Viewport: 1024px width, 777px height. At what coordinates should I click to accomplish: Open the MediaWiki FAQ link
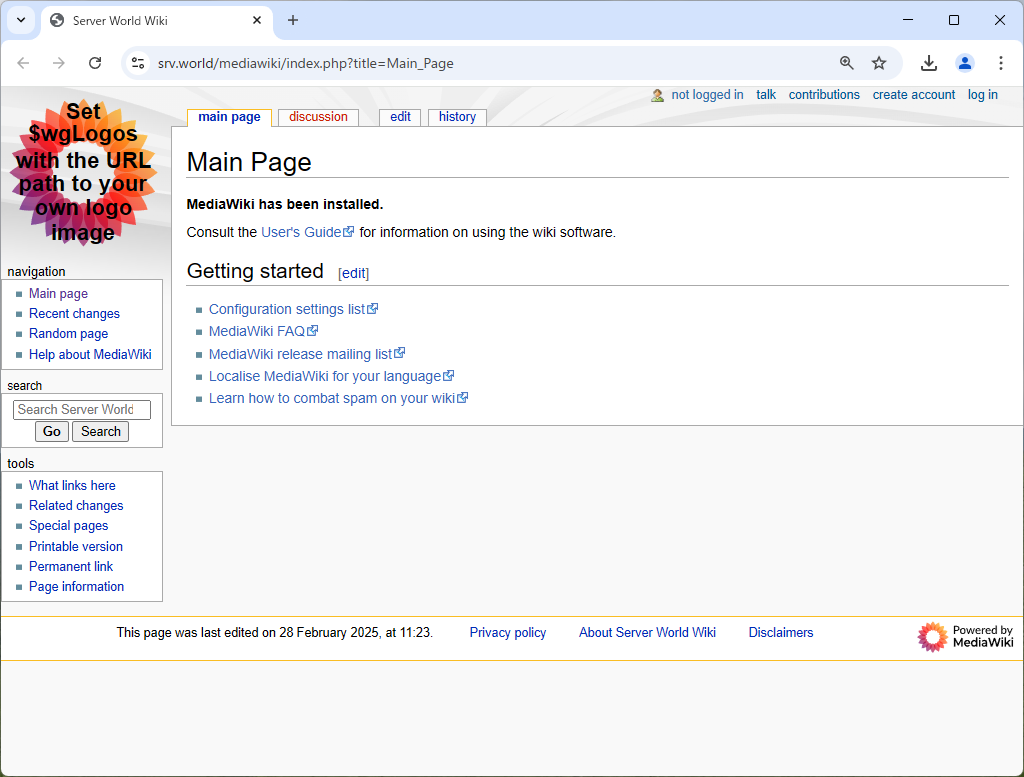click(x=263, y=332)
